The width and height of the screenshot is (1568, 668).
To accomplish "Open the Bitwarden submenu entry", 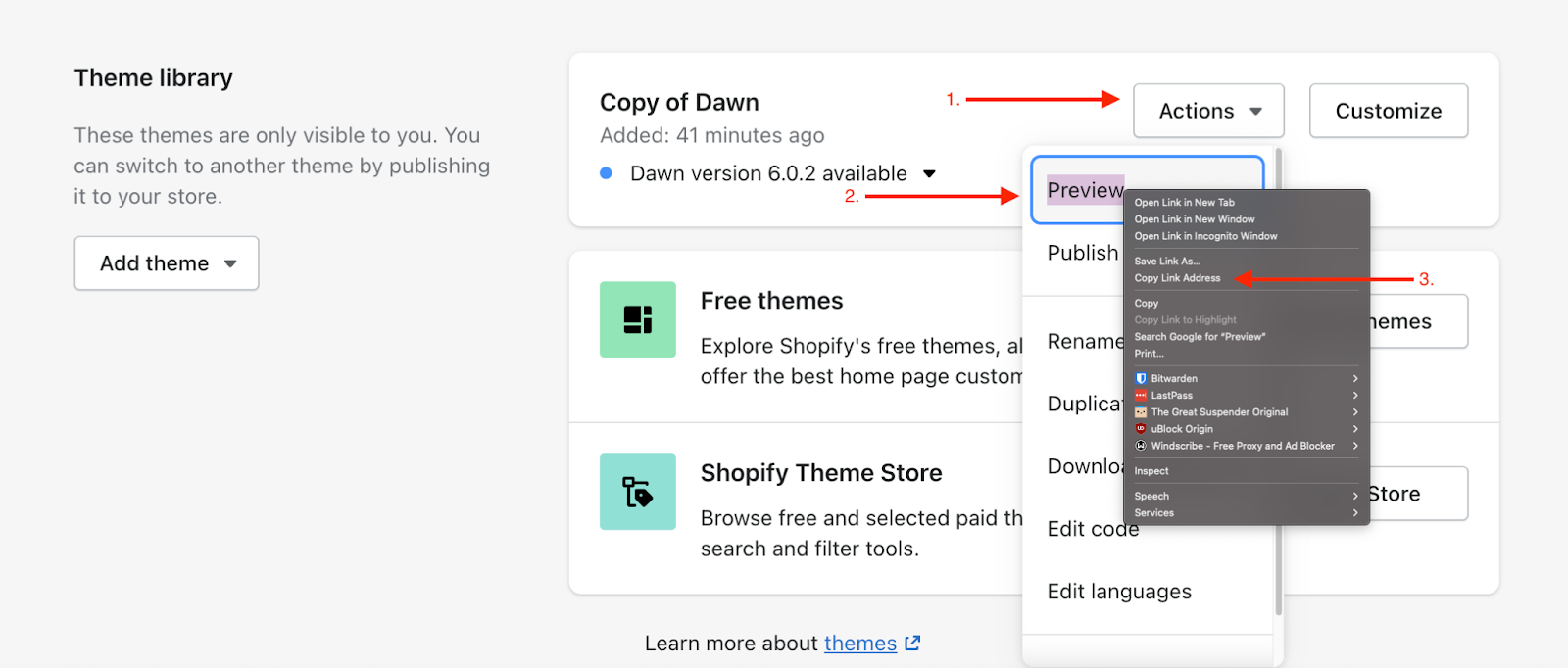I will 1246,379.
